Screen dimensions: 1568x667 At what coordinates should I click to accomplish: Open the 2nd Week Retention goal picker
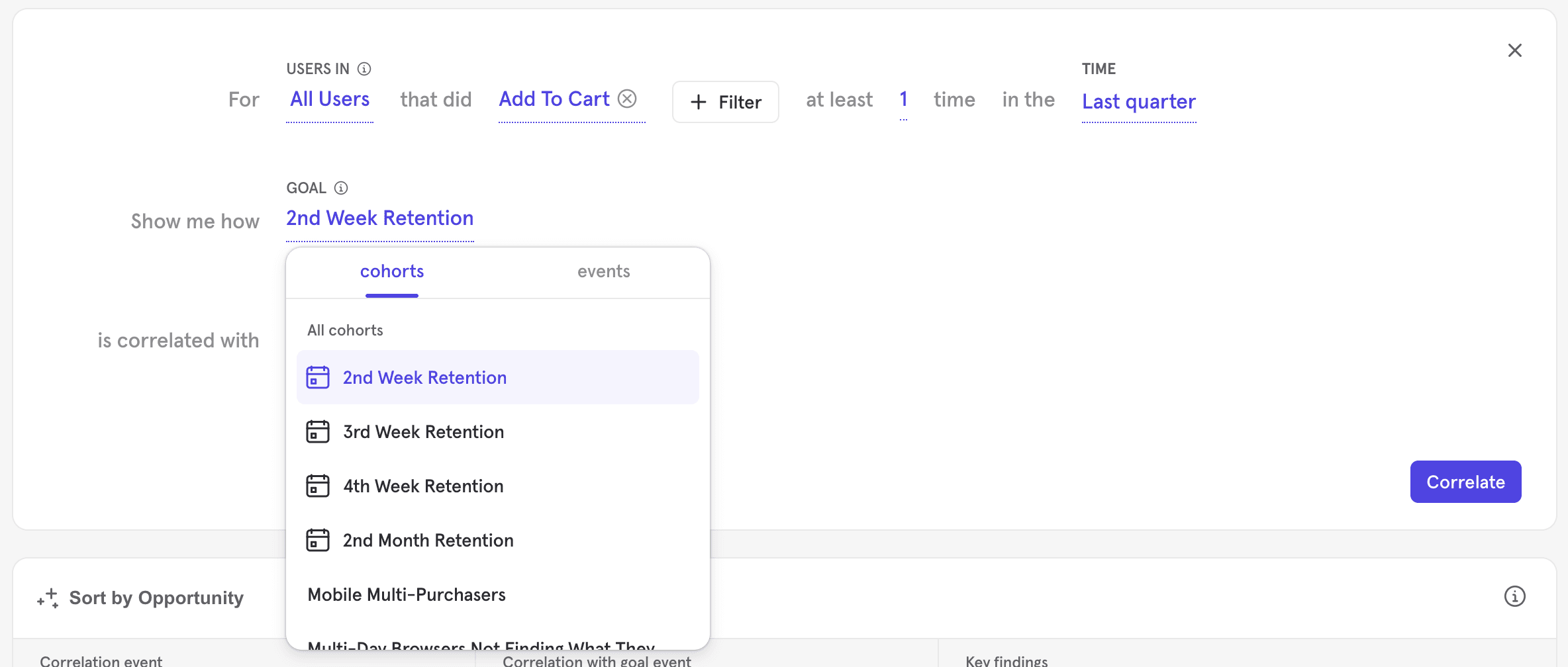[x=379, y=218]
